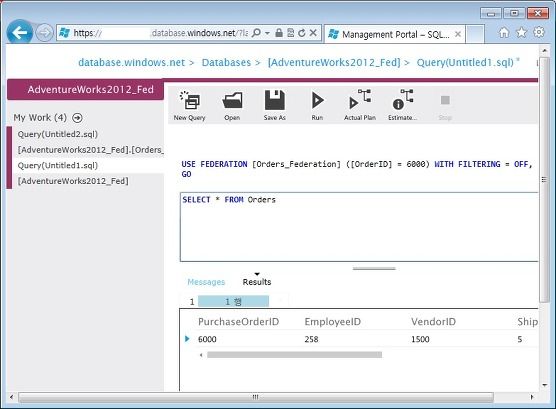Click the compatibility view icon
556x409 pixels.
290,33
